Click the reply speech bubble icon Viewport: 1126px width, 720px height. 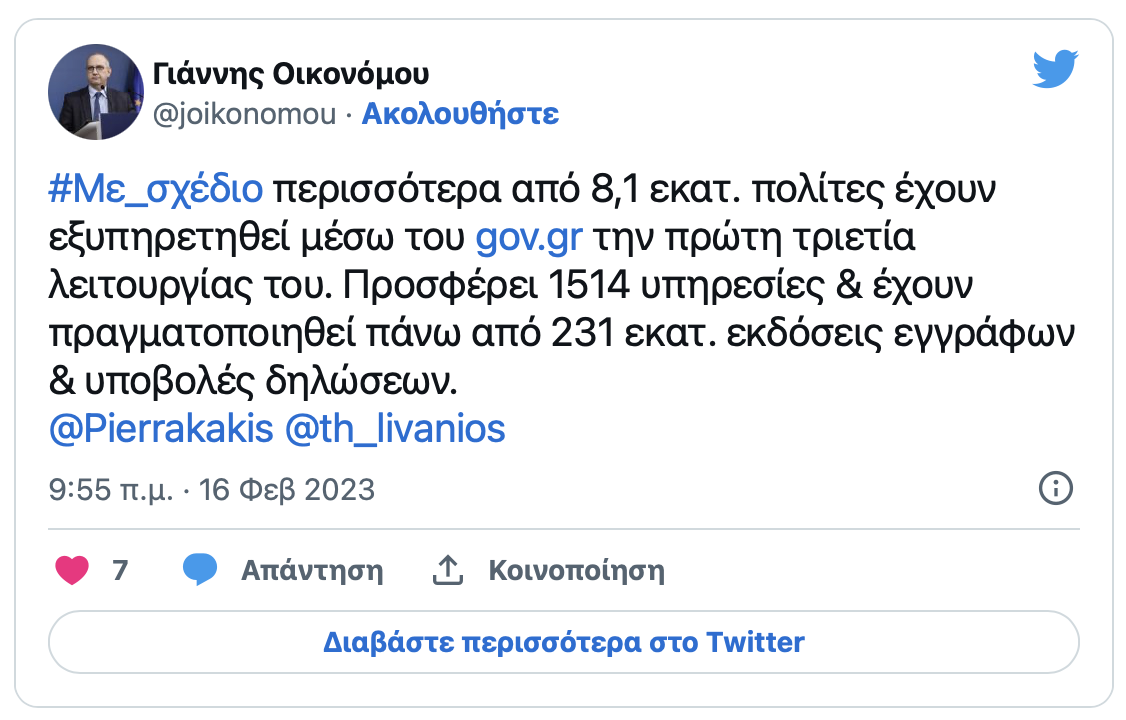coord(200,570)
